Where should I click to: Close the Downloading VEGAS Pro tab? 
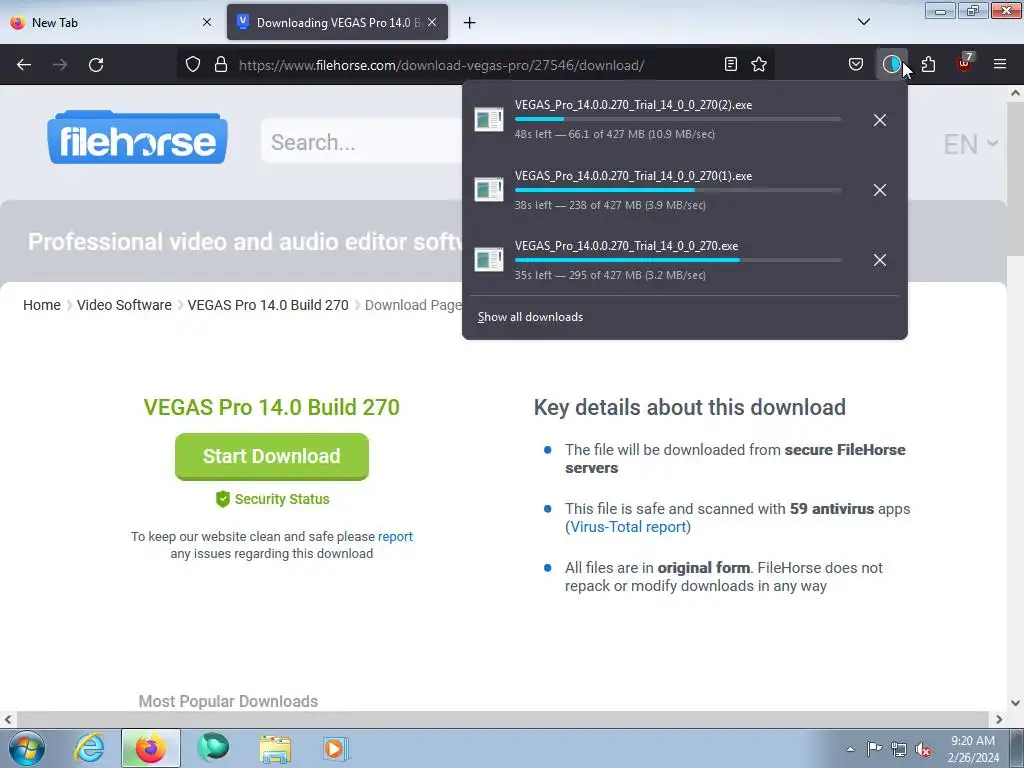point(432,22)
